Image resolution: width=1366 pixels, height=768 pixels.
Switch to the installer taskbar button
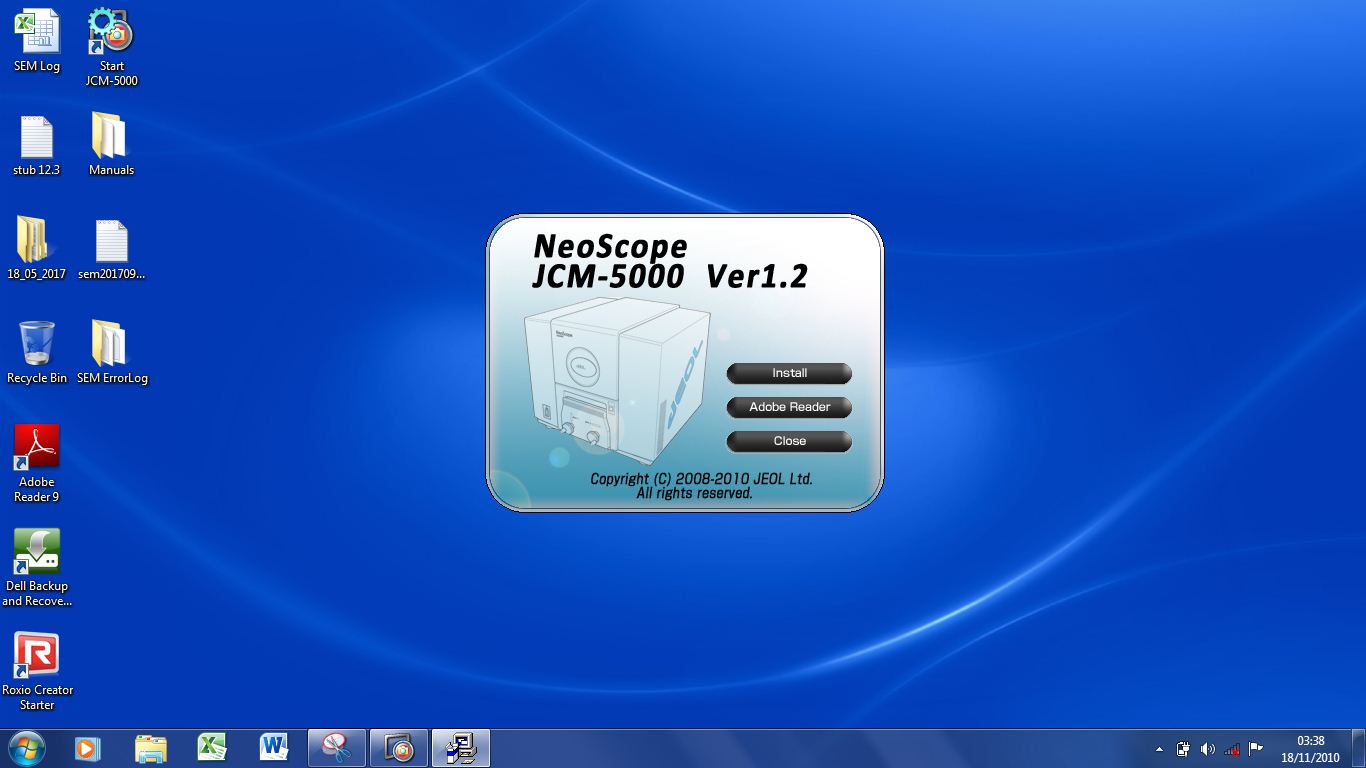tap(461, 748)
